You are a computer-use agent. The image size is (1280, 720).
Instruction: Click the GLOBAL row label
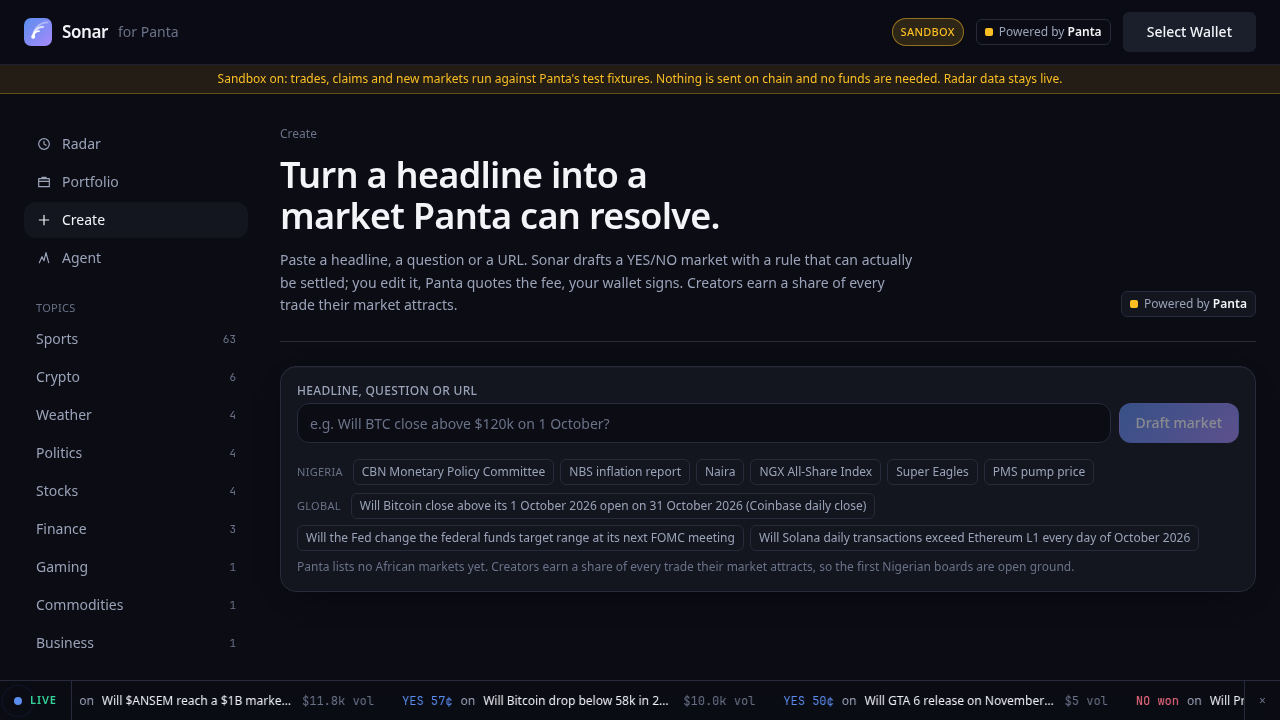click(319, 506)
